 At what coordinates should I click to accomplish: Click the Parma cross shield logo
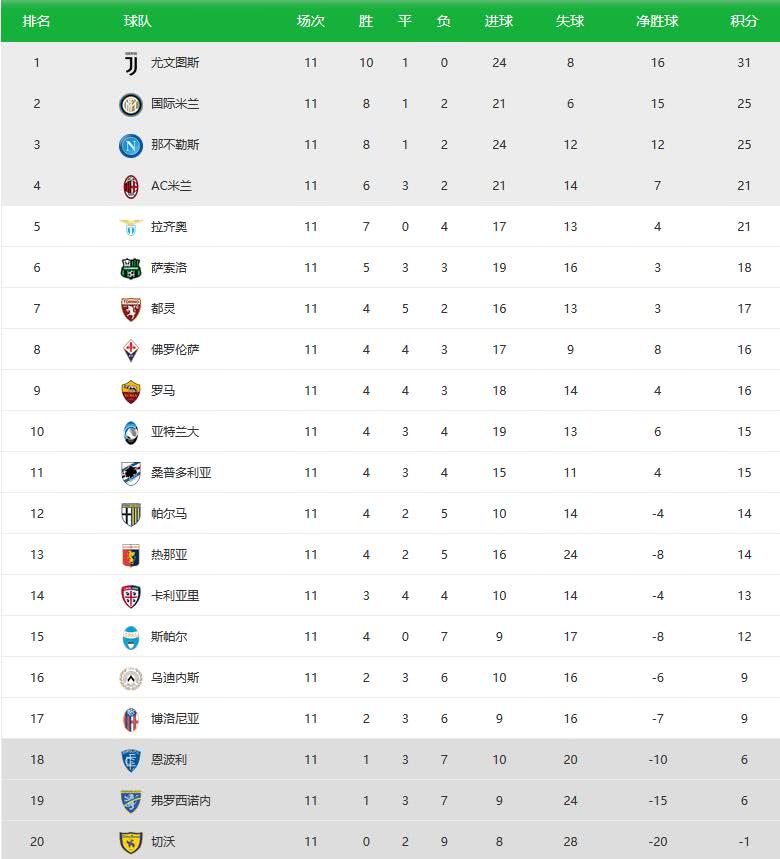(131, 514)
